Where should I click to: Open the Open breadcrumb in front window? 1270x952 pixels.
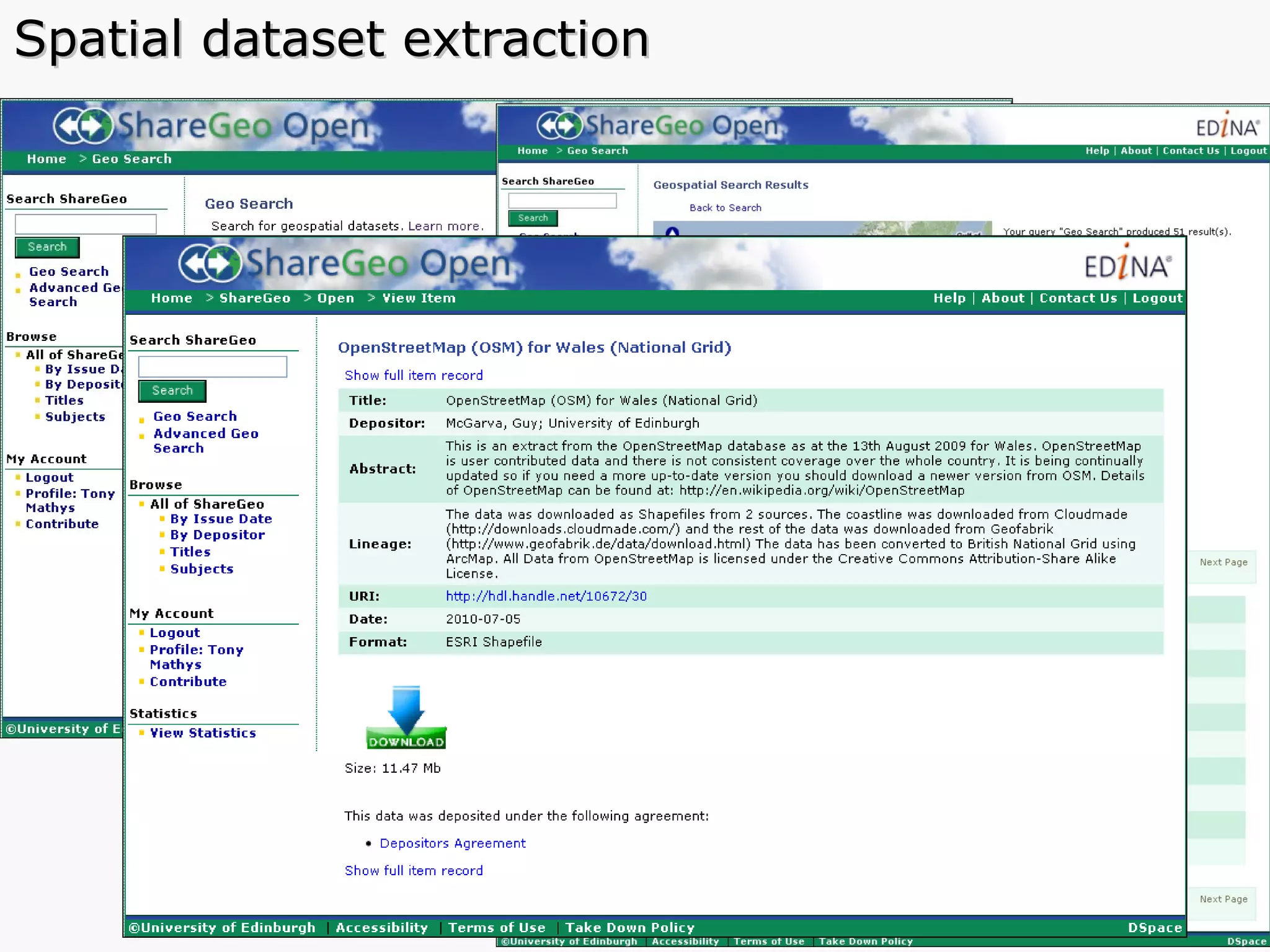click(335, 298)
